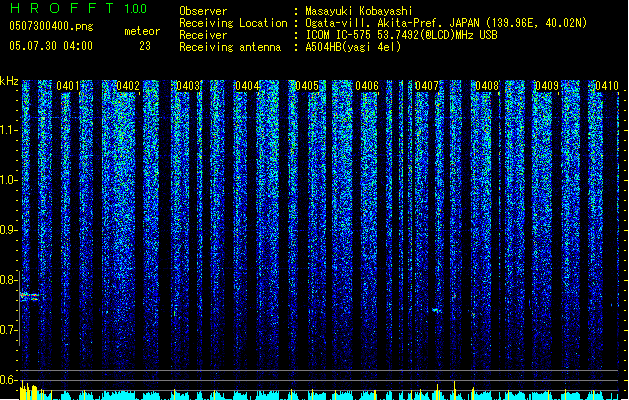Click the 0406 time marker
This screenshot has height=400, width=629.
tap(367, 86)
